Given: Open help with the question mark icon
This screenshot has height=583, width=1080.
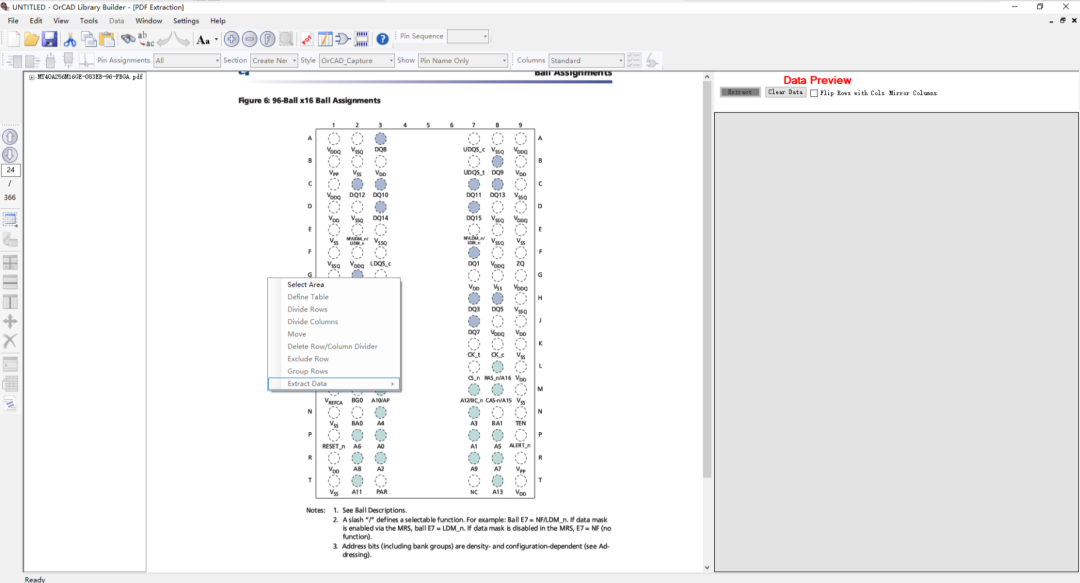Looking at the screenshot, I should [x=382, y=39].
